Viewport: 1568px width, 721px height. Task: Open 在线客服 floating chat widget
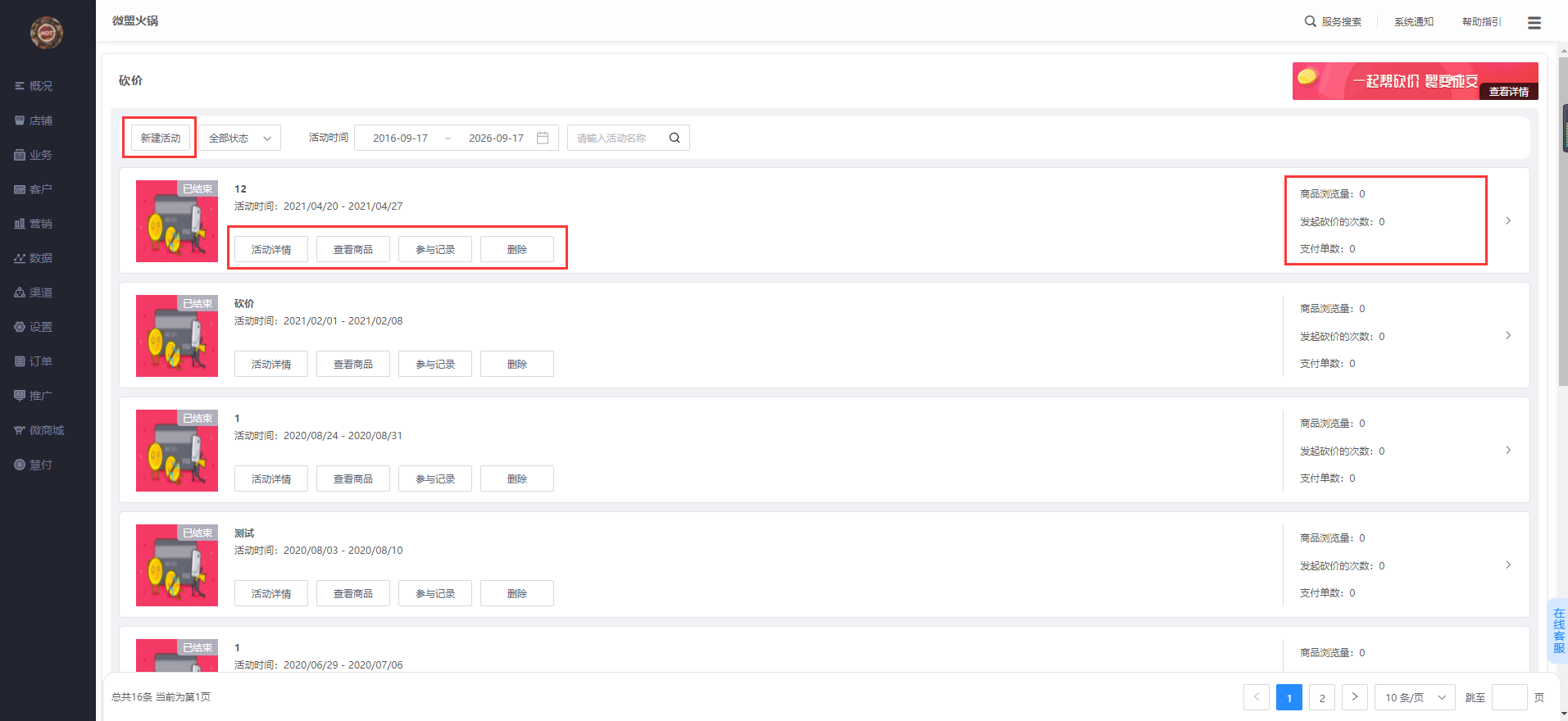1558,631
